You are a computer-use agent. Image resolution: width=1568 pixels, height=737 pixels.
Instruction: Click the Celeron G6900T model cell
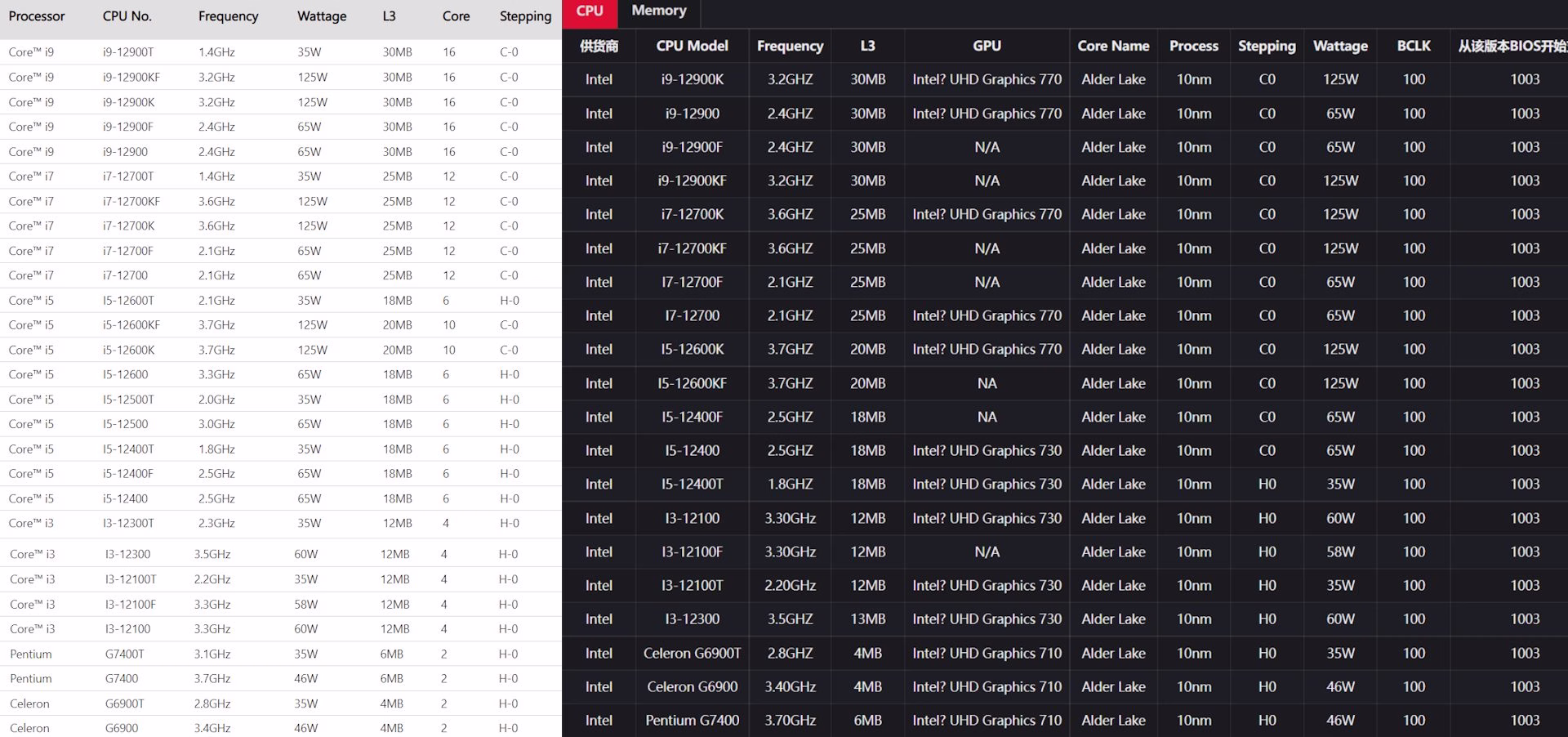[x=692, y=653]
